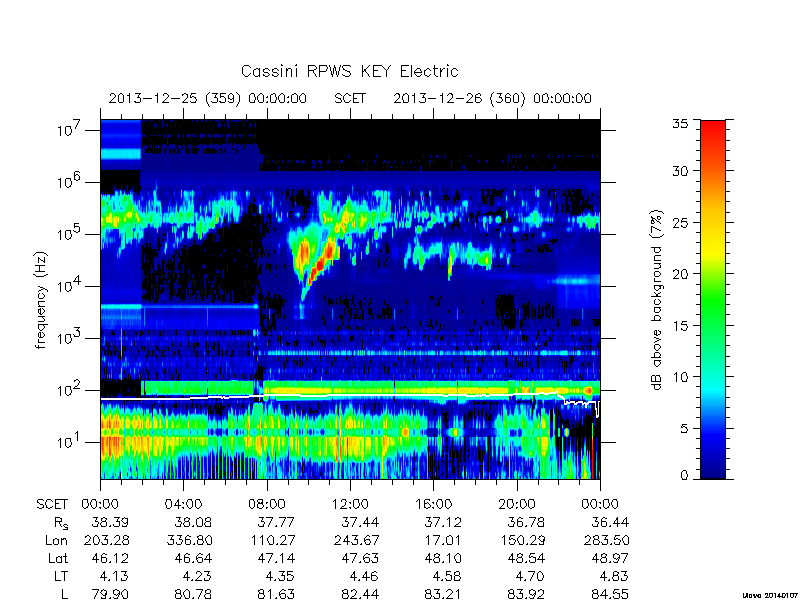This screenshot has width=800, height=600.
Task: Click colorbar tick label "30"
Action: pyautogui.click(x=680, y=171)
